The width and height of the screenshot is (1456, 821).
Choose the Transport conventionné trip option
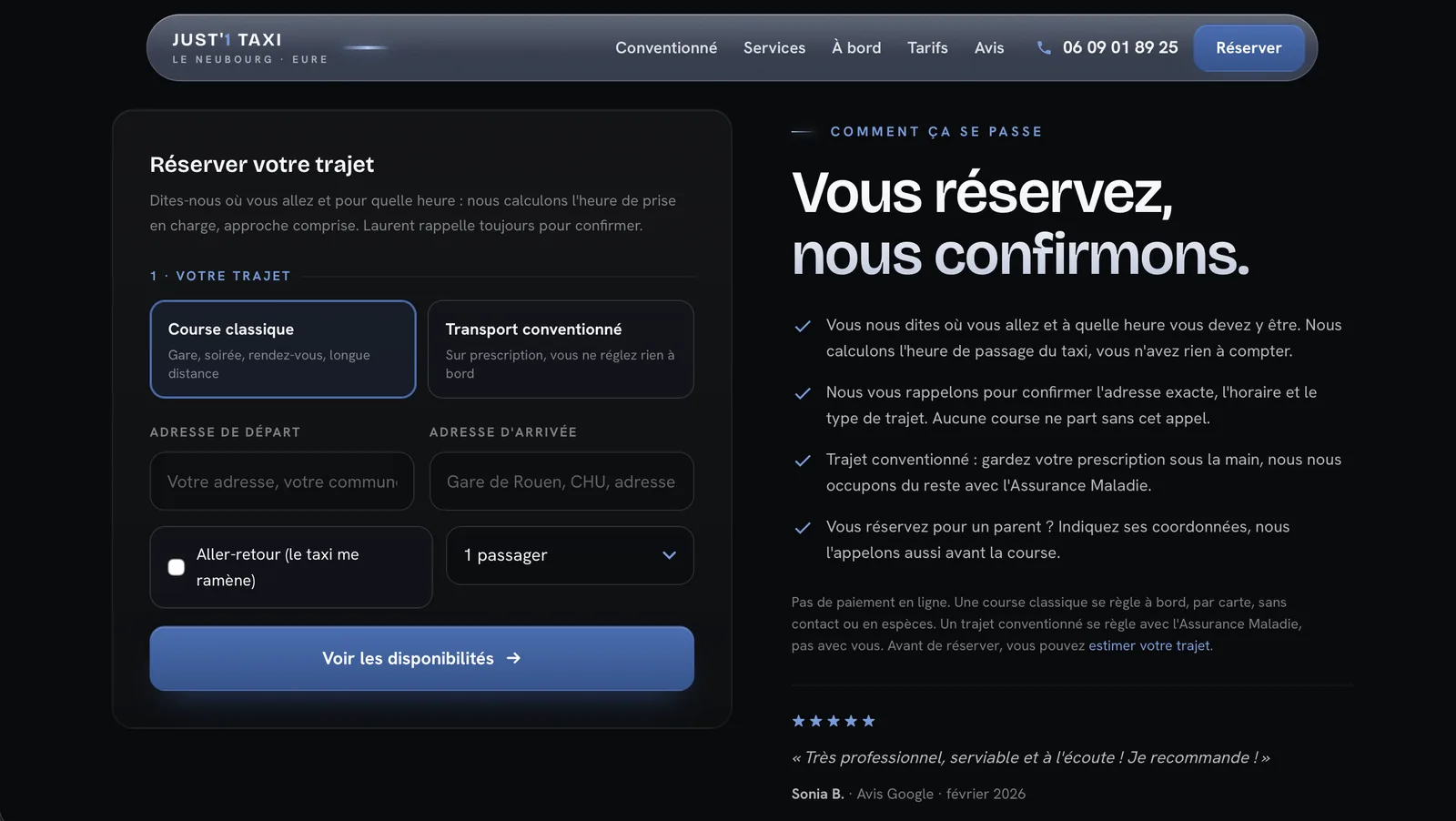561,350
